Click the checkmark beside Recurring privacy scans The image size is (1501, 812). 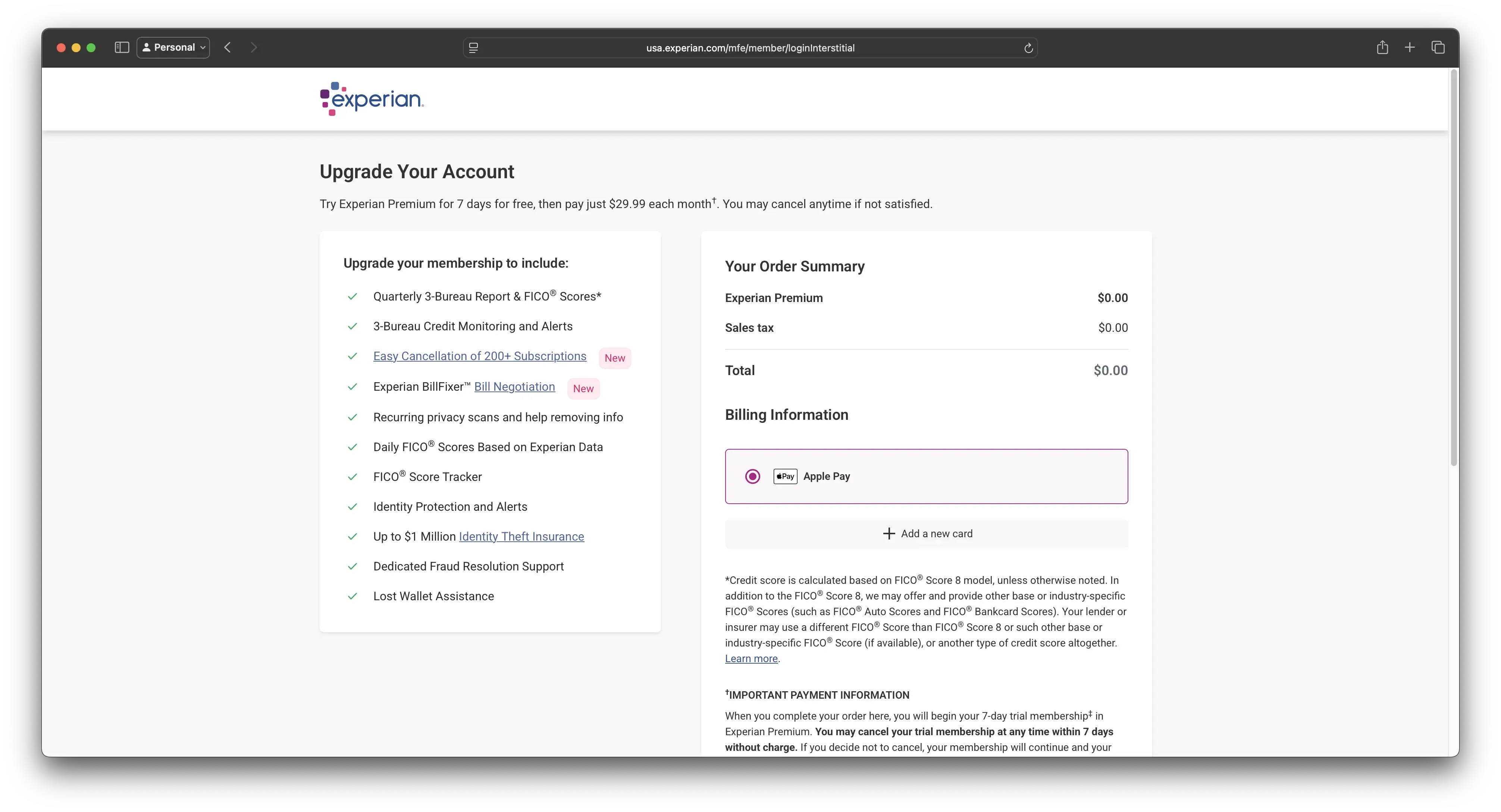pos(352,417)
